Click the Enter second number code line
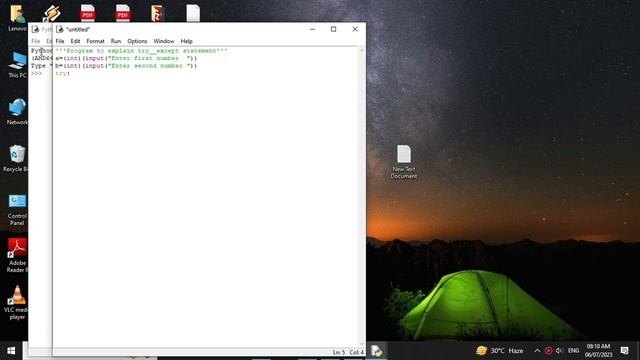Image resolution: width=640 pixels, height=360 pixels. point(126,66)
